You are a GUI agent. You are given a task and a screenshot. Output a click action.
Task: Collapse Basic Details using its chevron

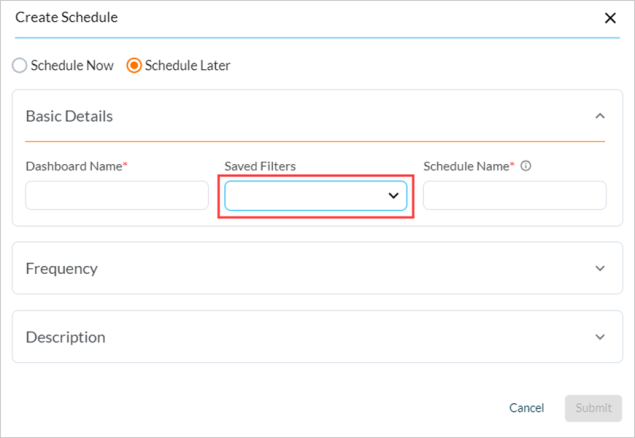[600, 116]
